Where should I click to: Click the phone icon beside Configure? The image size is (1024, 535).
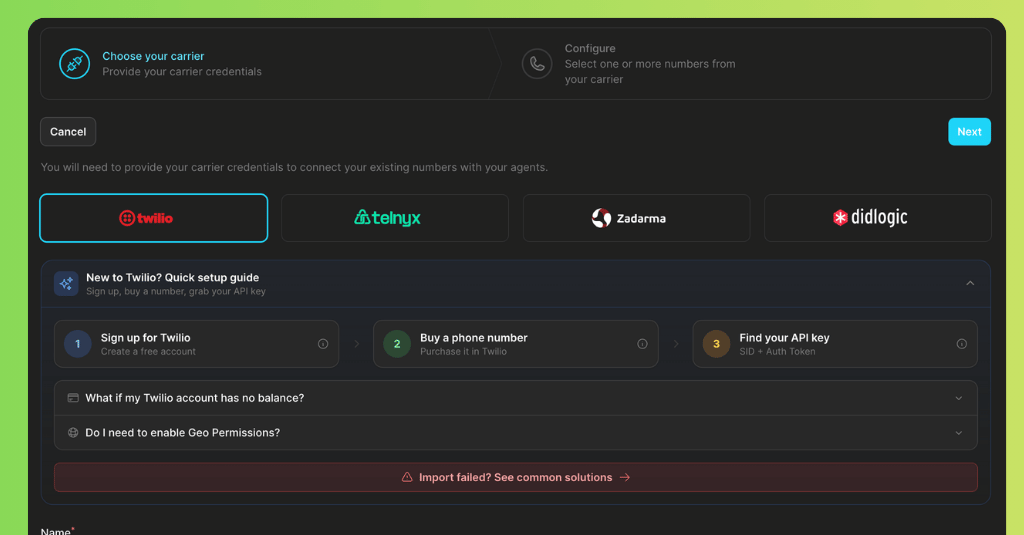coord(537,64)
